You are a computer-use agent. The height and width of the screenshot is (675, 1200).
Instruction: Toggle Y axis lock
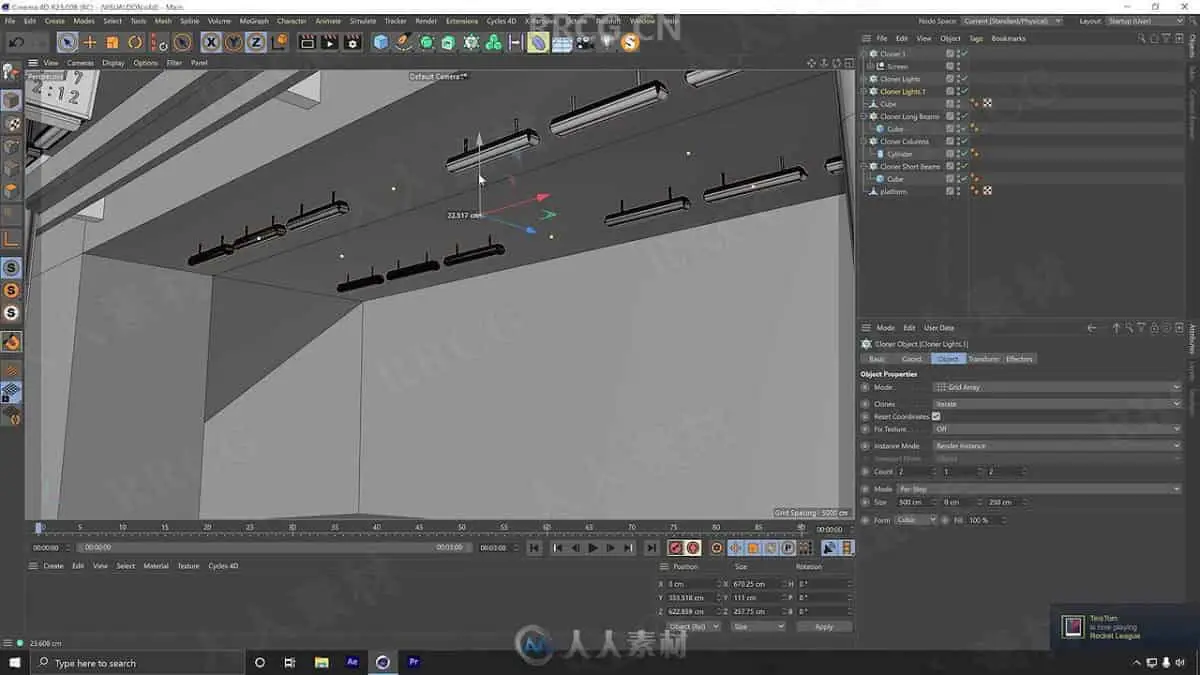click(233, 42)
